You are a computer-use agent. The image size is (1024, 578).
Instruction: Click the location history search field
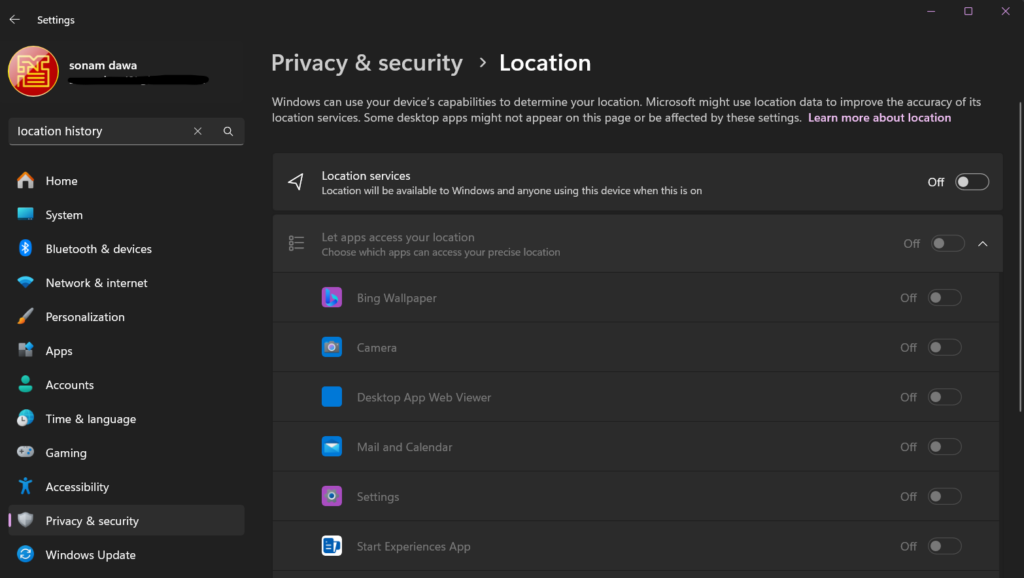coord(100,131)
